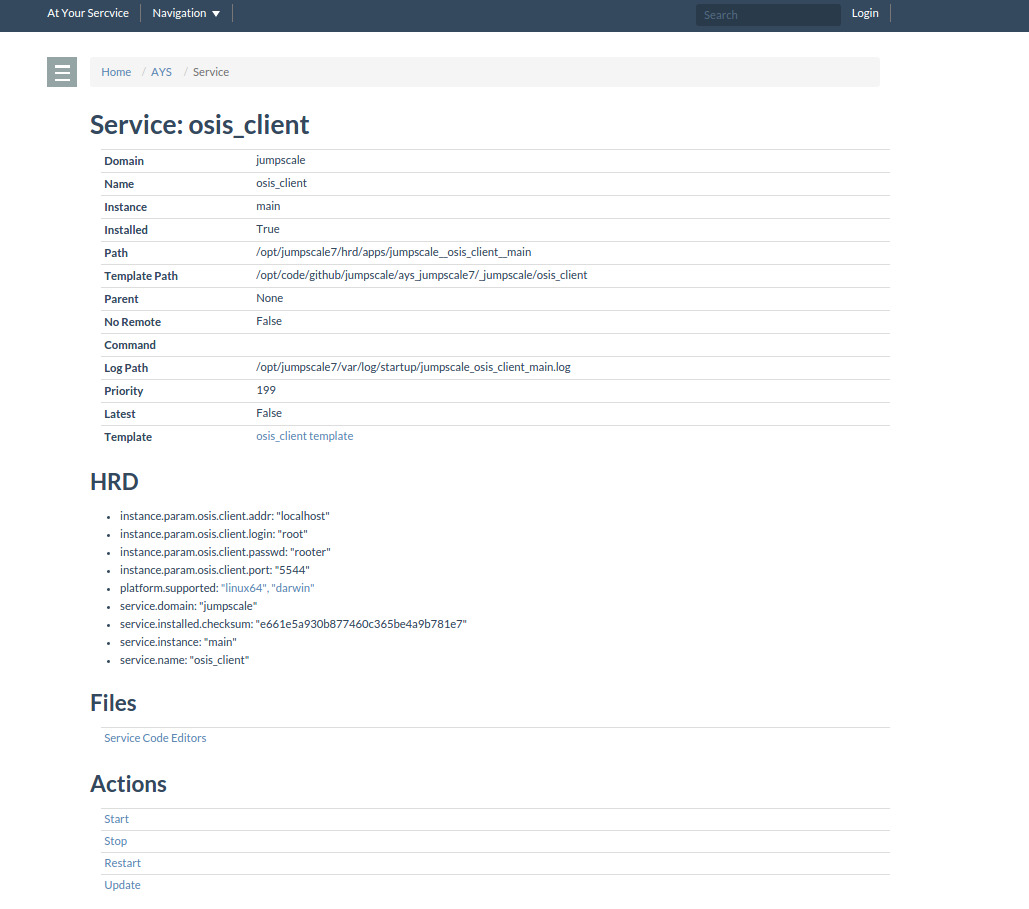This screenshot has height=909, width=1029.
Task: Click the Navigation caret arrow
Action: (x=216, y=14)
